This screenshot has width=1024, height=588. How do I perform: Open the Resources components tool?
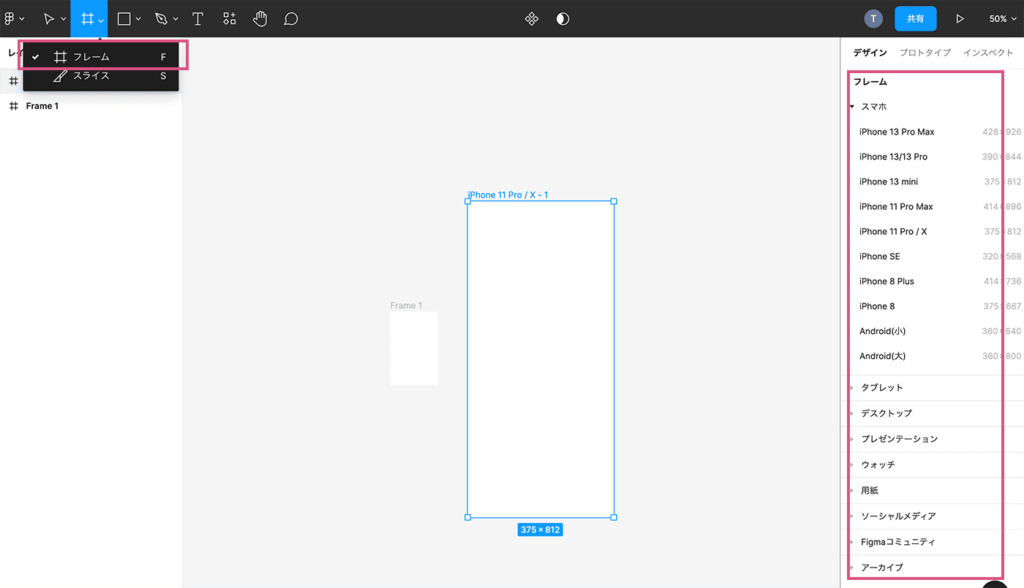coord(229,19)
